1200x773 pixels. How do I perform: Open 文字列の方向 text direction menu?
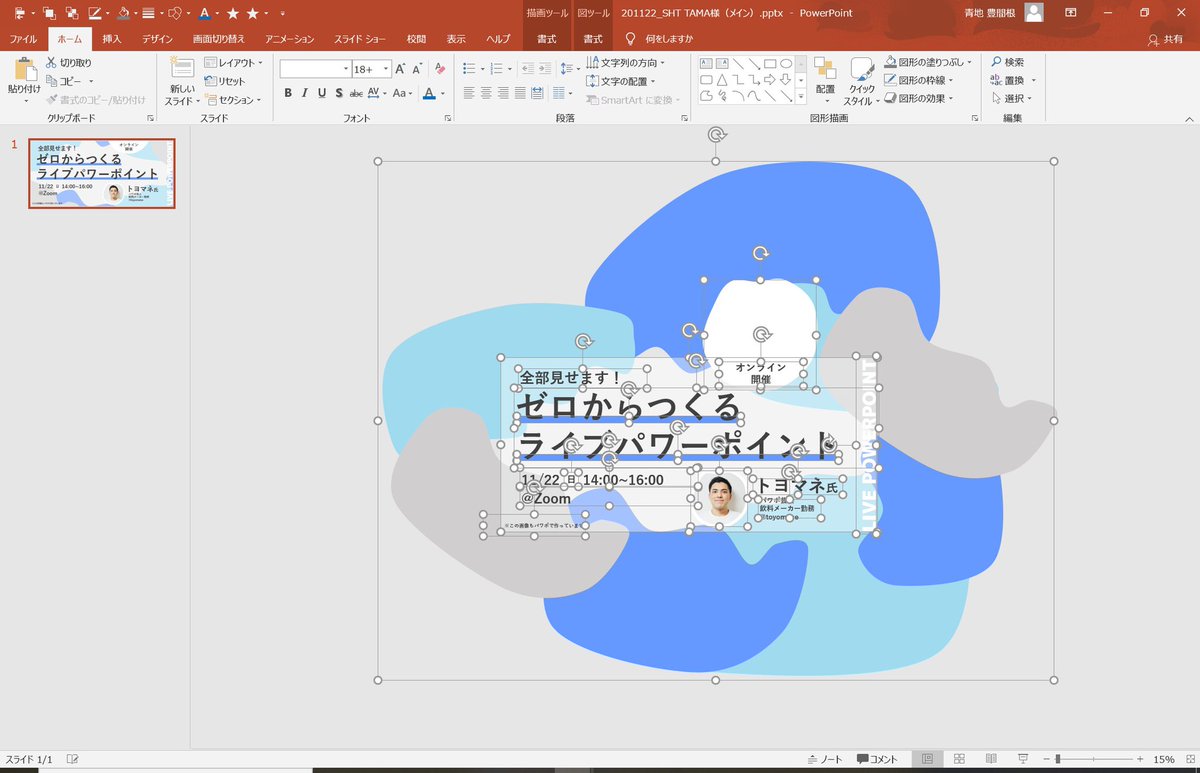[625, 62]
